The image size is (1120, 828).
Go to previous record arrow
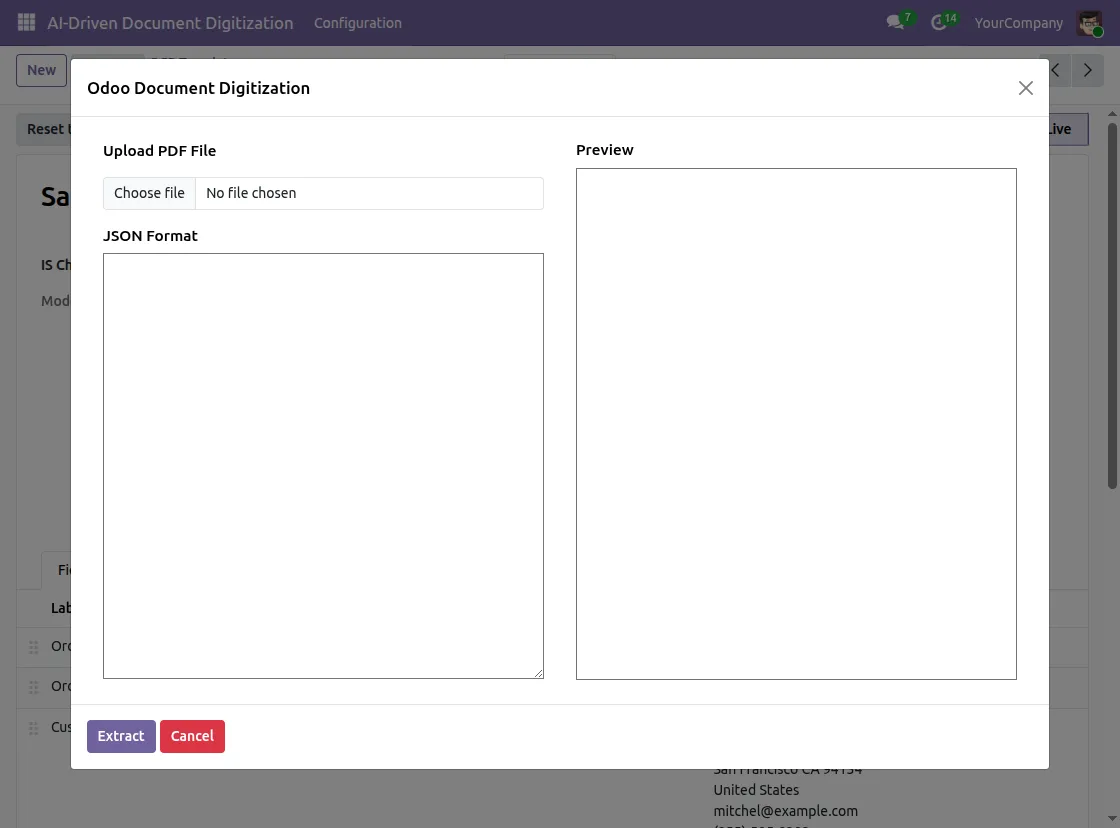(x=1056, y=70)
